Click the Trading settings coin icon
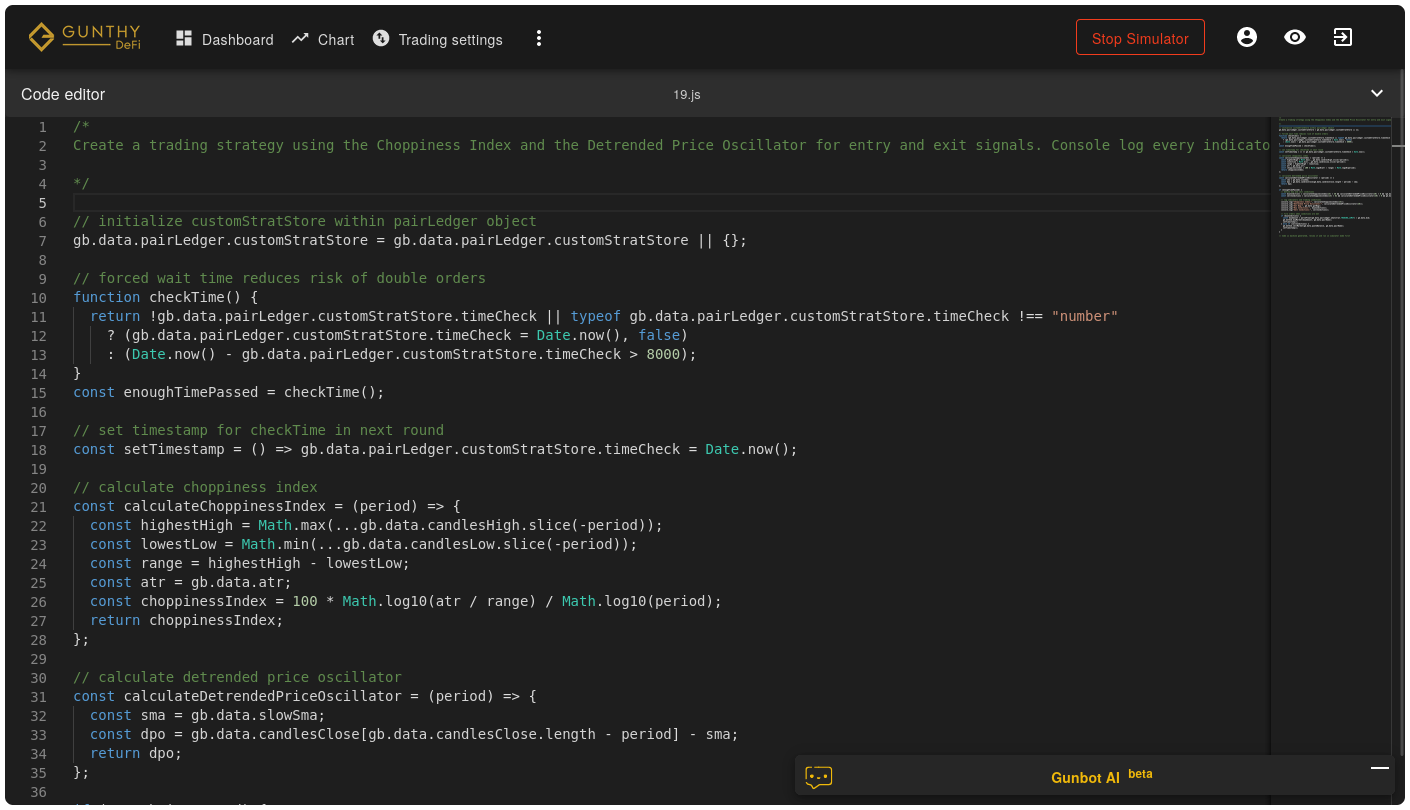The width and height of the screenshot is (1410, 810). pyautogui.click(x=381, y=38)
